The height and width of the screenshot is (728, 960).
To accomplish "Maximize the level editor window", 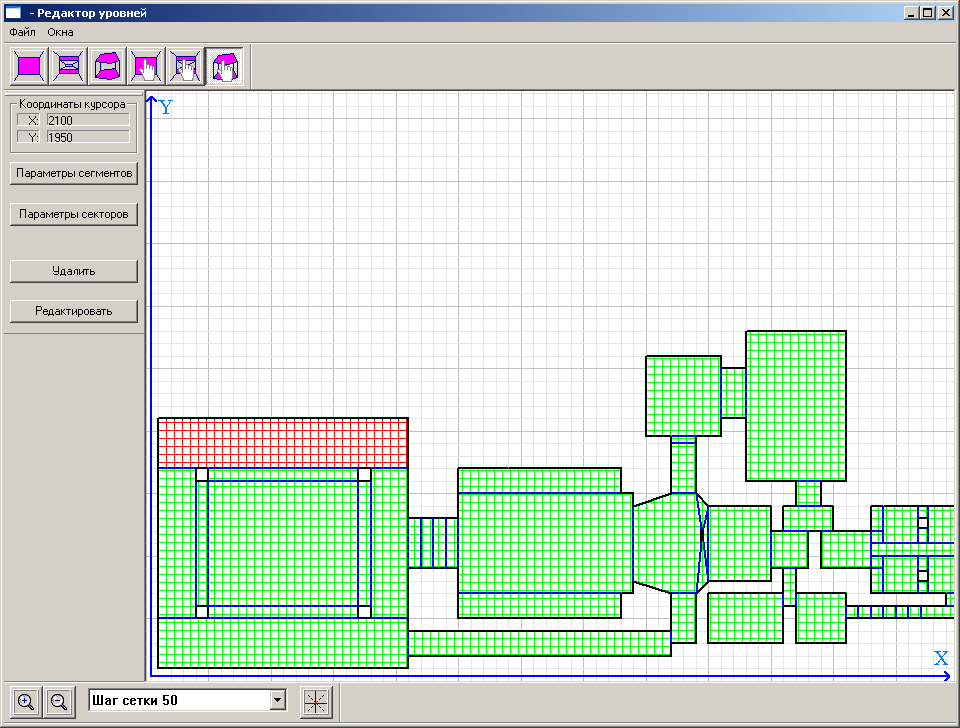I will tap(928, 13).
